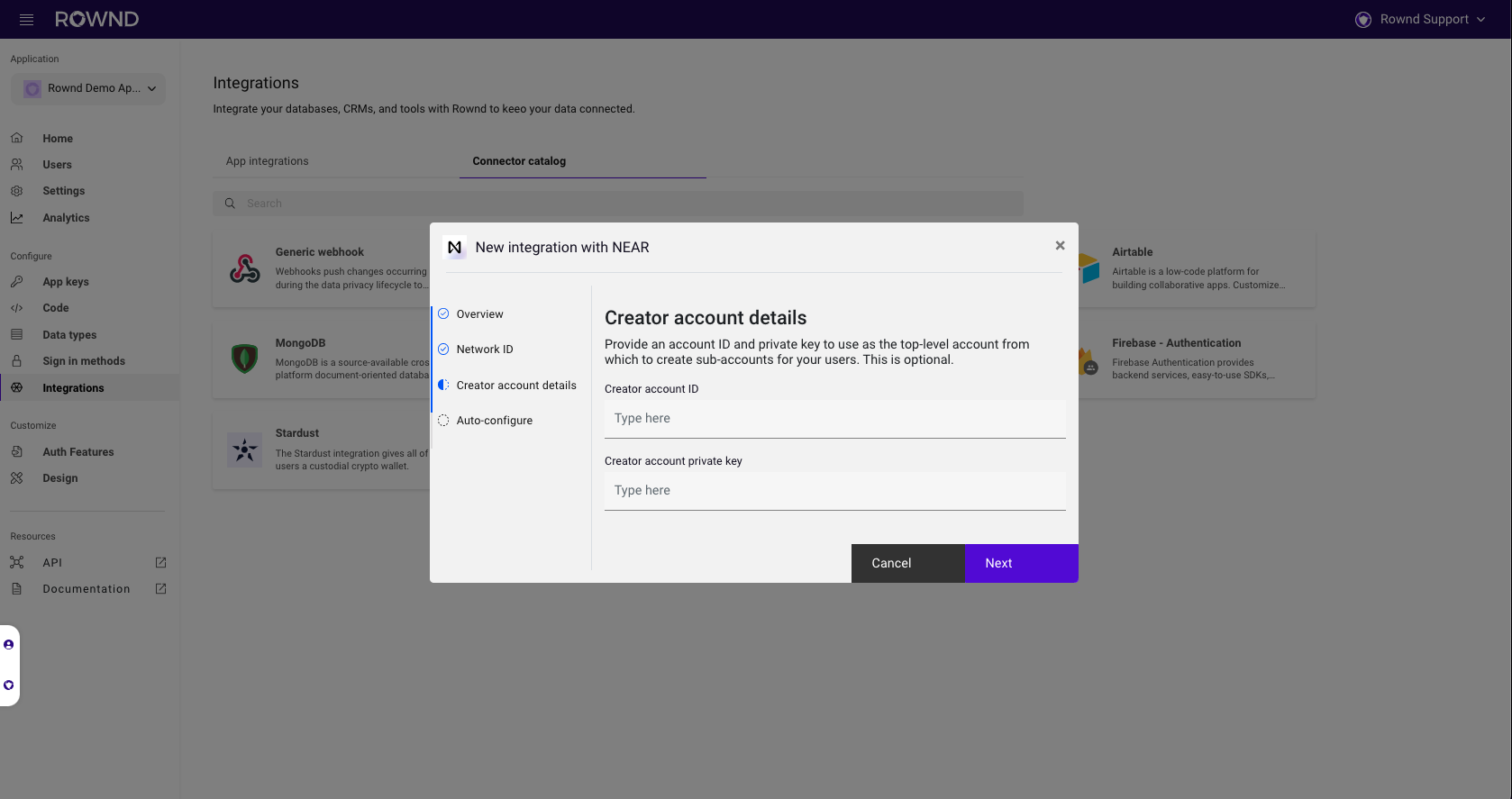Click the Code brackets icon
Viewport: 1512px width, 799px height.
coord(17,308)
